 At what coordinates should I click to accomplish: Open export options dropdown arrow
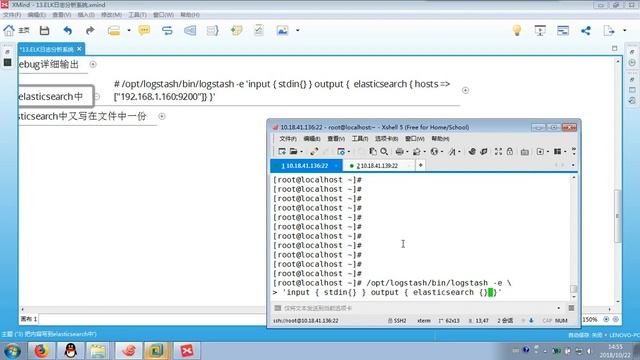point(624,31)
